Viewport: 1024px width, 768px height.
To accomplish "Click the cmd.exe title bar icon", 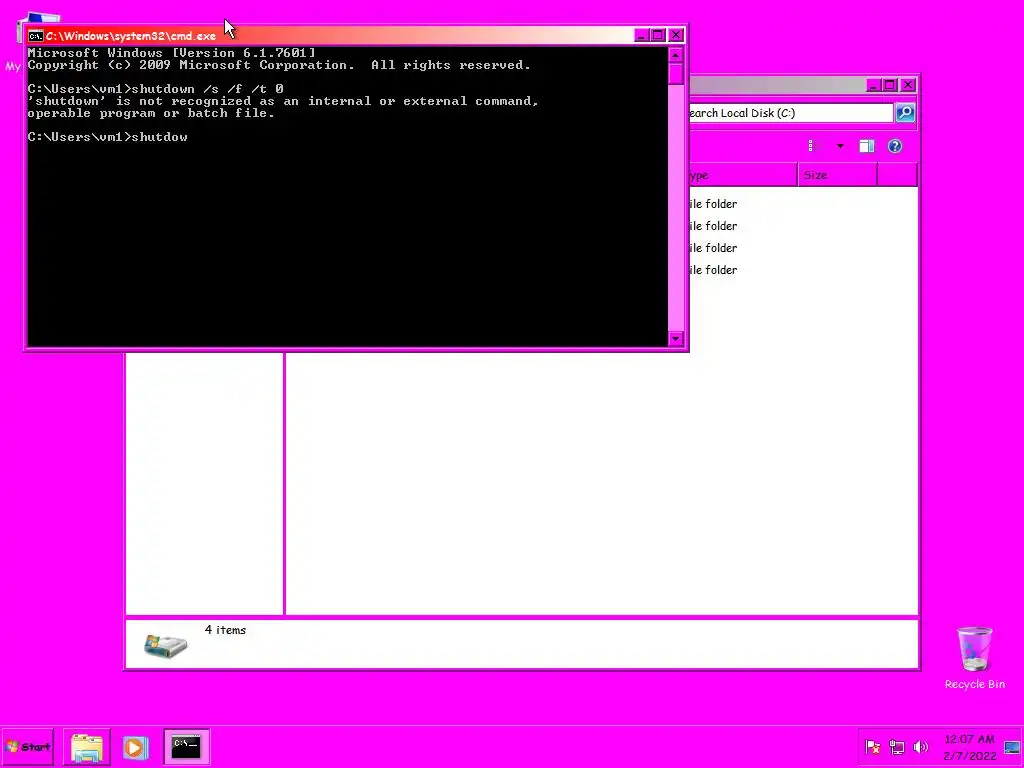I will click(x=36, y=36).
